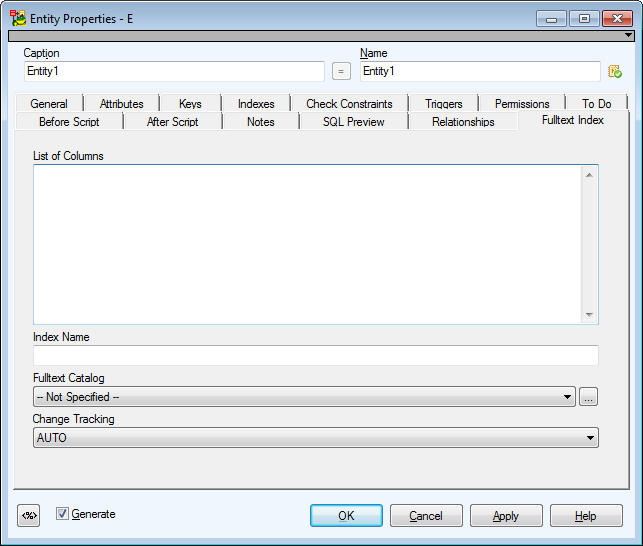Click the ellipsis button next to Fulltext Catalog
The image size is (643, 546).
pyautogui.click(x=588, y=397)
